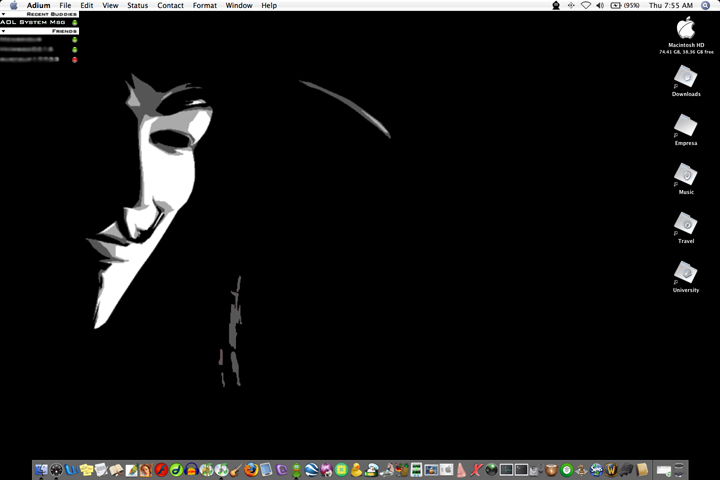Open the yellow Cyberduck icon in Dock
The height and width of the screenshot is (480, 720).
356,470
